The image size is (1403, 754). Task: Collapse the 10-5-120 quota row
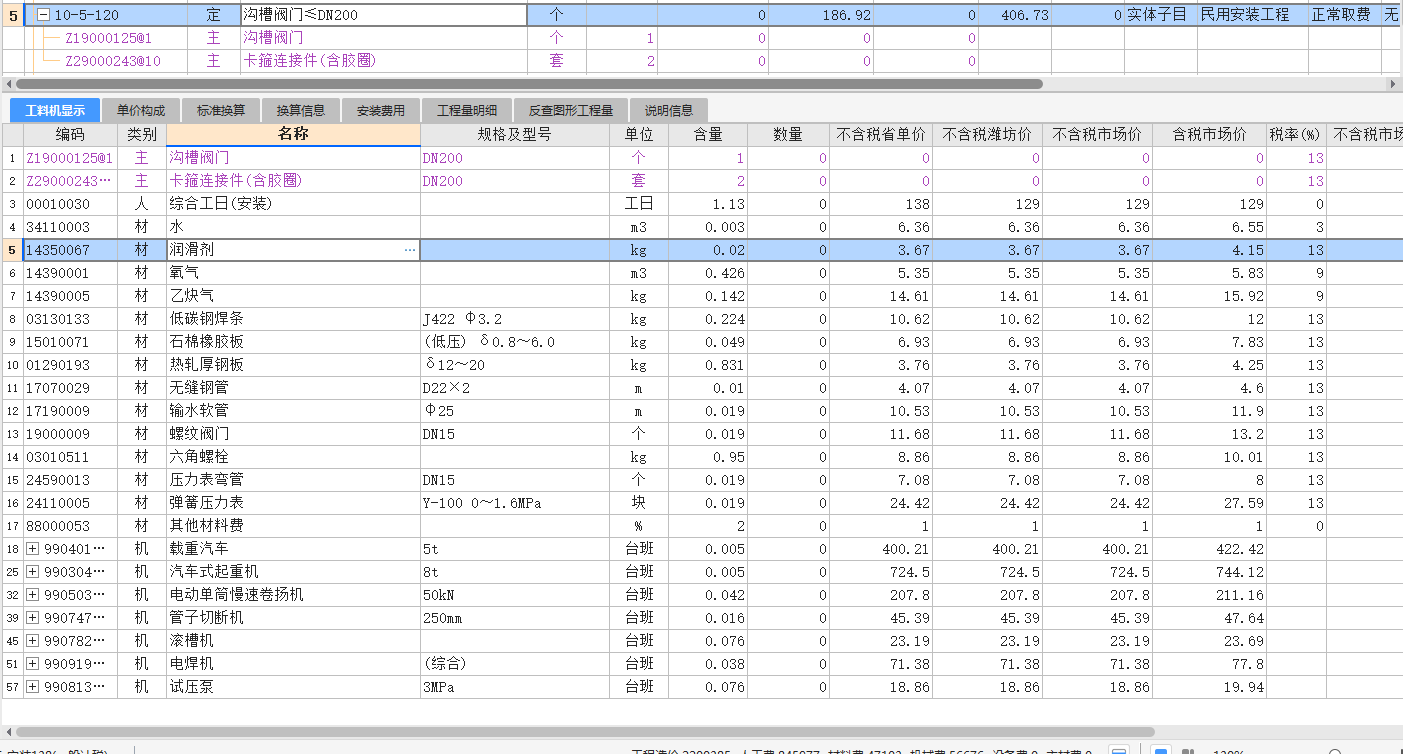click(x=43, y=15)
